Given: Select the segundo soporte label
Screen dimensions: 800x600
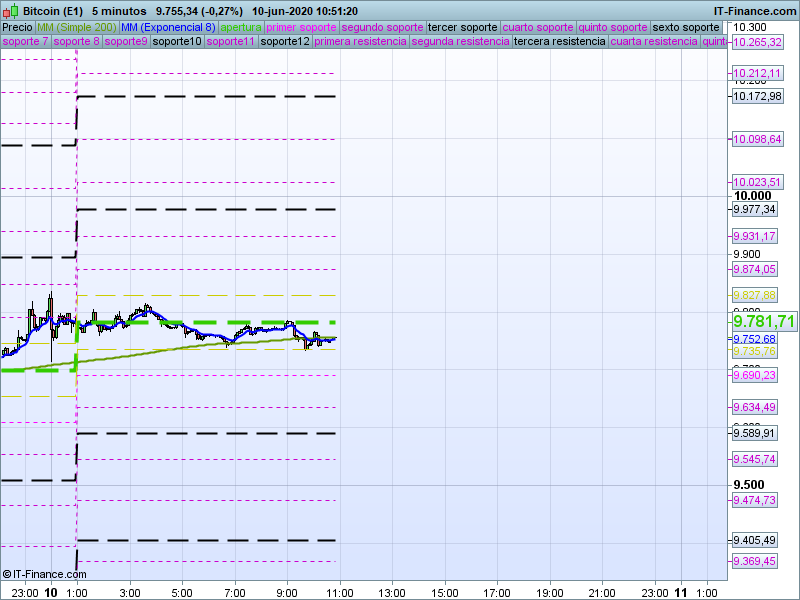Looking at the screenshot, I should [382, 27].
